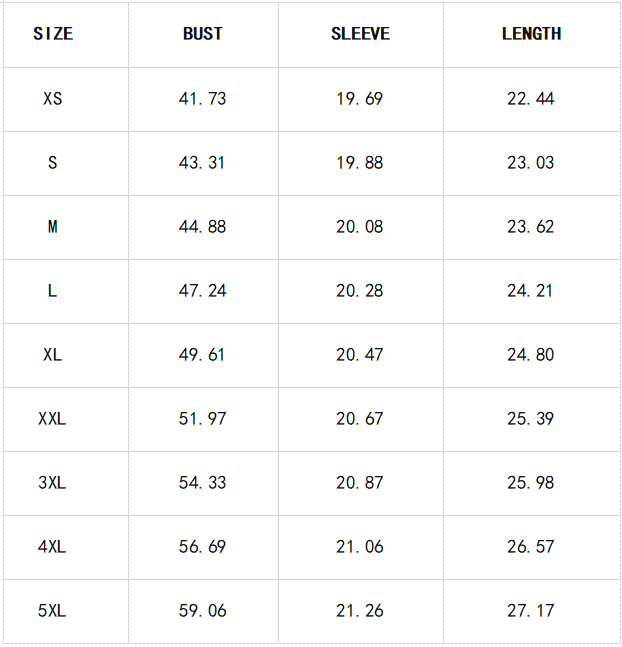Click the LENGTH column header
Screen dimensions: 622x647
click(531, 34)
